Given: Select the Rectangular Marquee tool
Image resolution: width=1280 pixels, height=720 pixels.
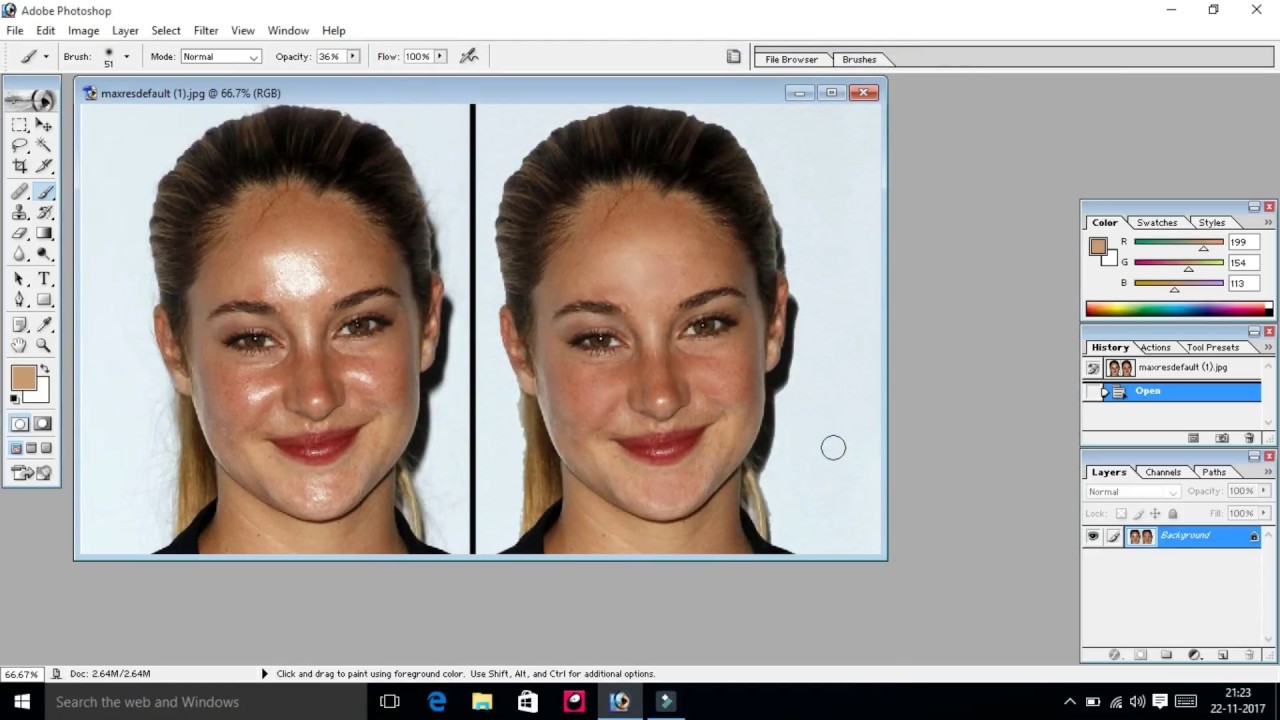Looking at the screenshot, I should 20,125.
